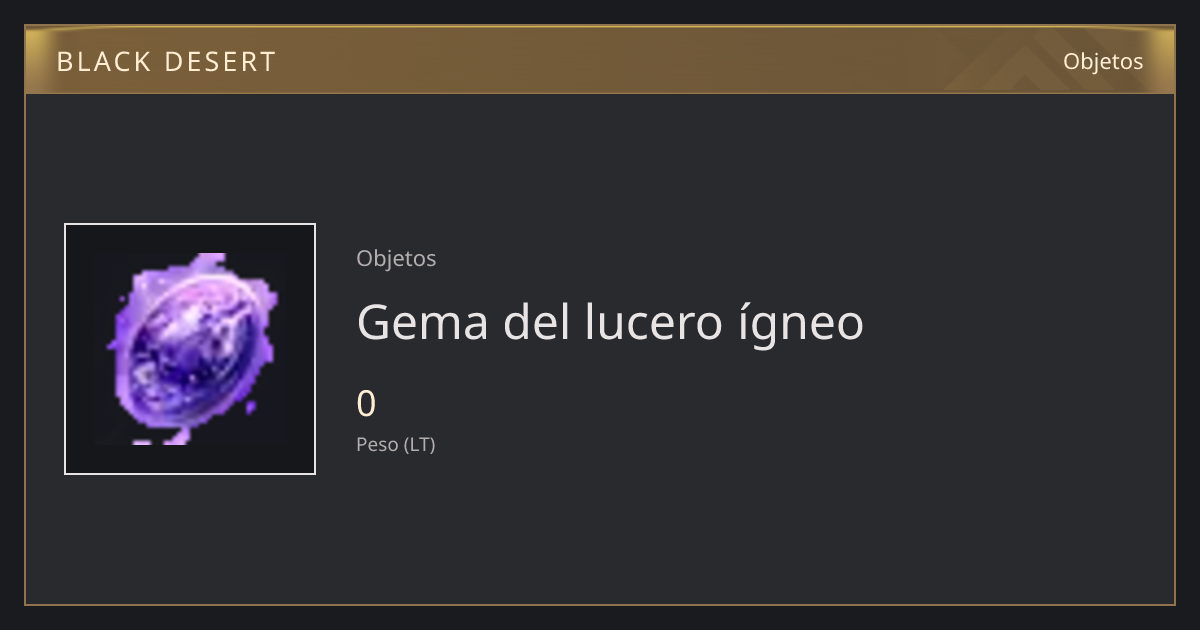
Task: Click the gold header banner bar
Action: pyautogui.click(x=600, y=60)
